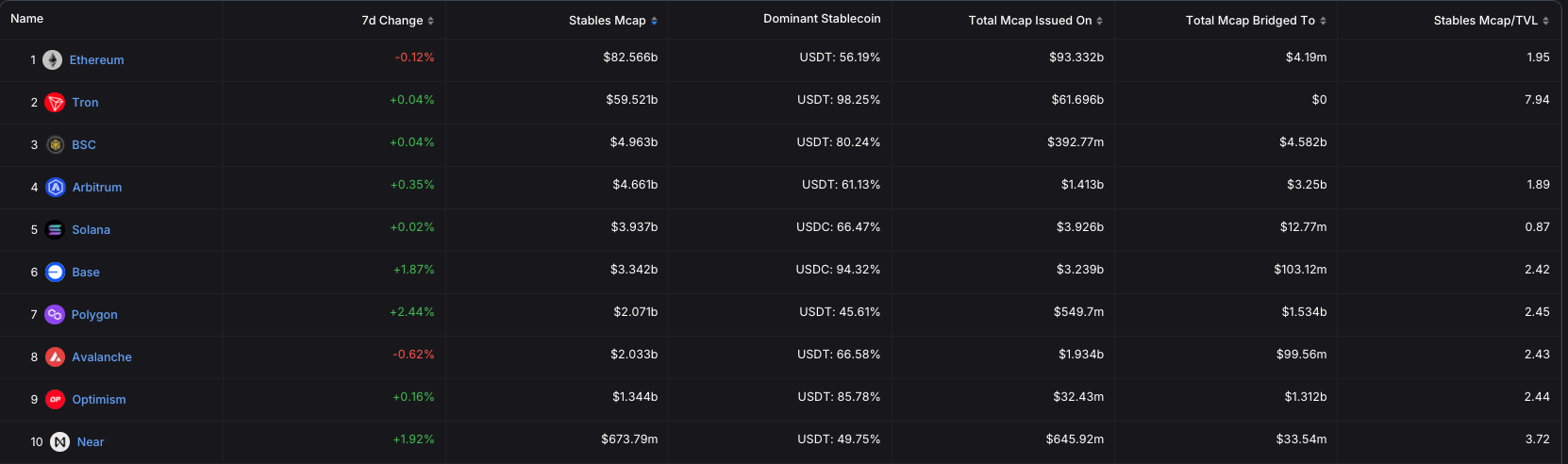
Task: Click the Avalanche chain logo icon
Action: [x=55, y=357]
